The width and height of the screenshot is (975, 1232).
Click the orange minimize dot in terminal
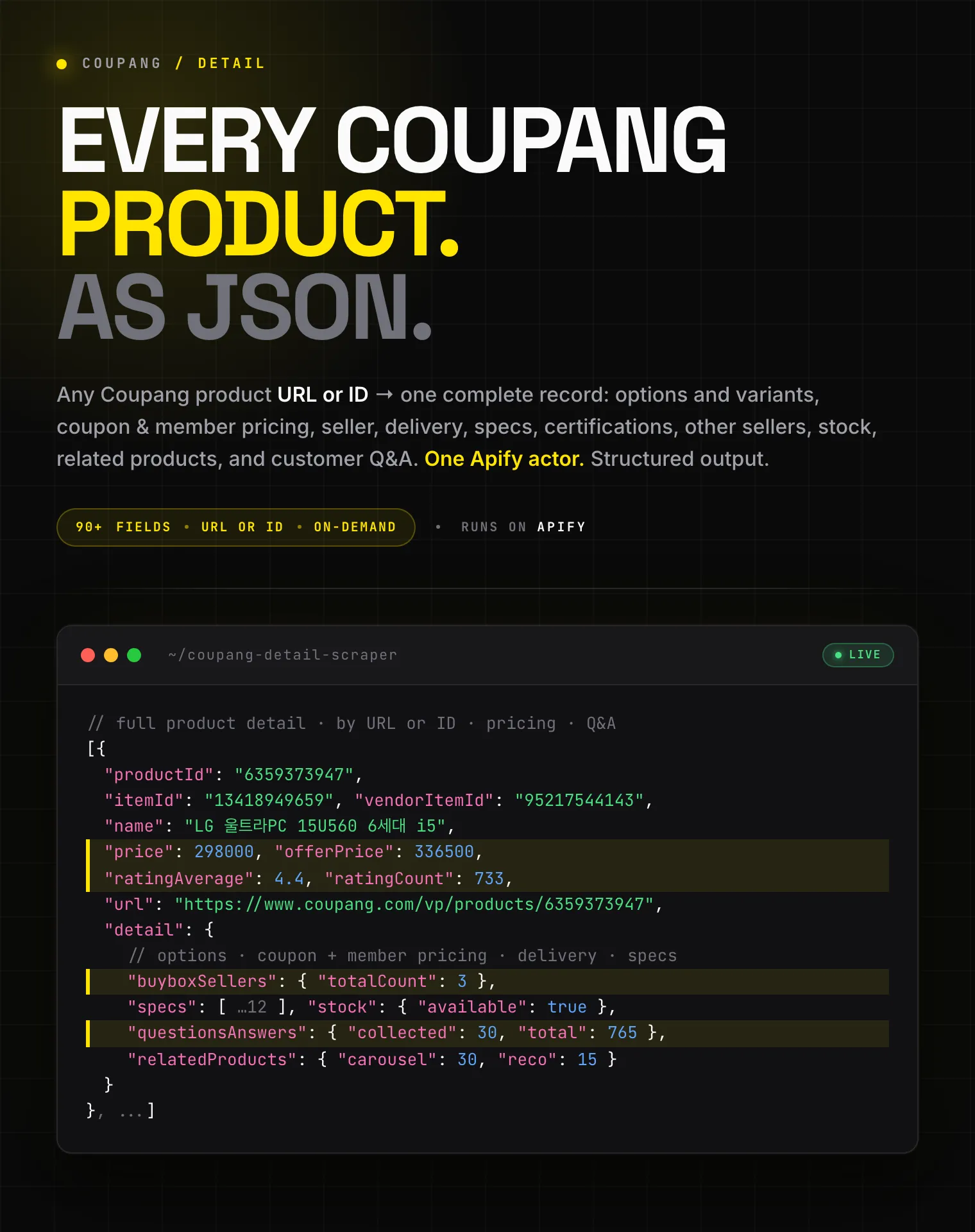click(x=111, y=655)
